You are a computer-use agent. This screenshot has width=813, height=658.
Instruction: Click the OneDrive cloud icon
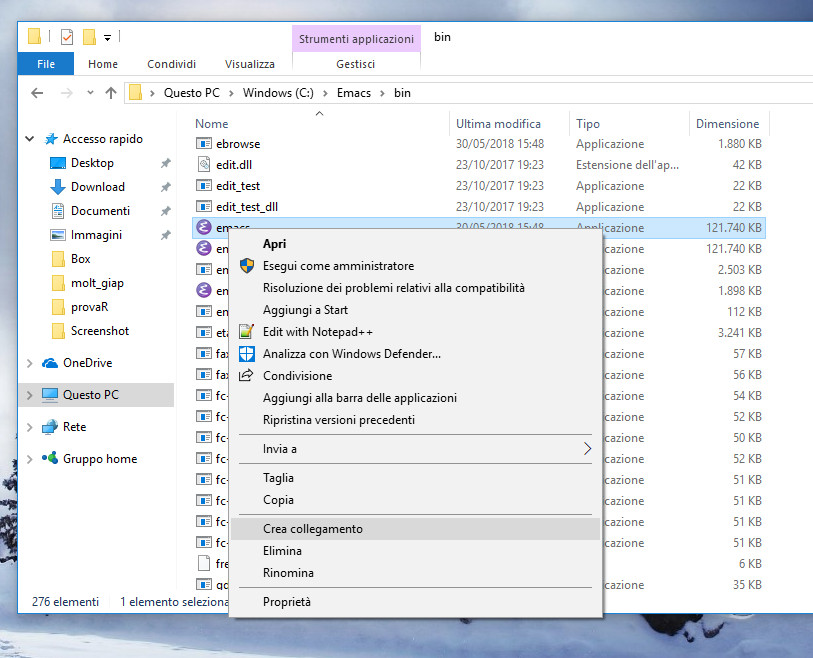tap(50, 363)
